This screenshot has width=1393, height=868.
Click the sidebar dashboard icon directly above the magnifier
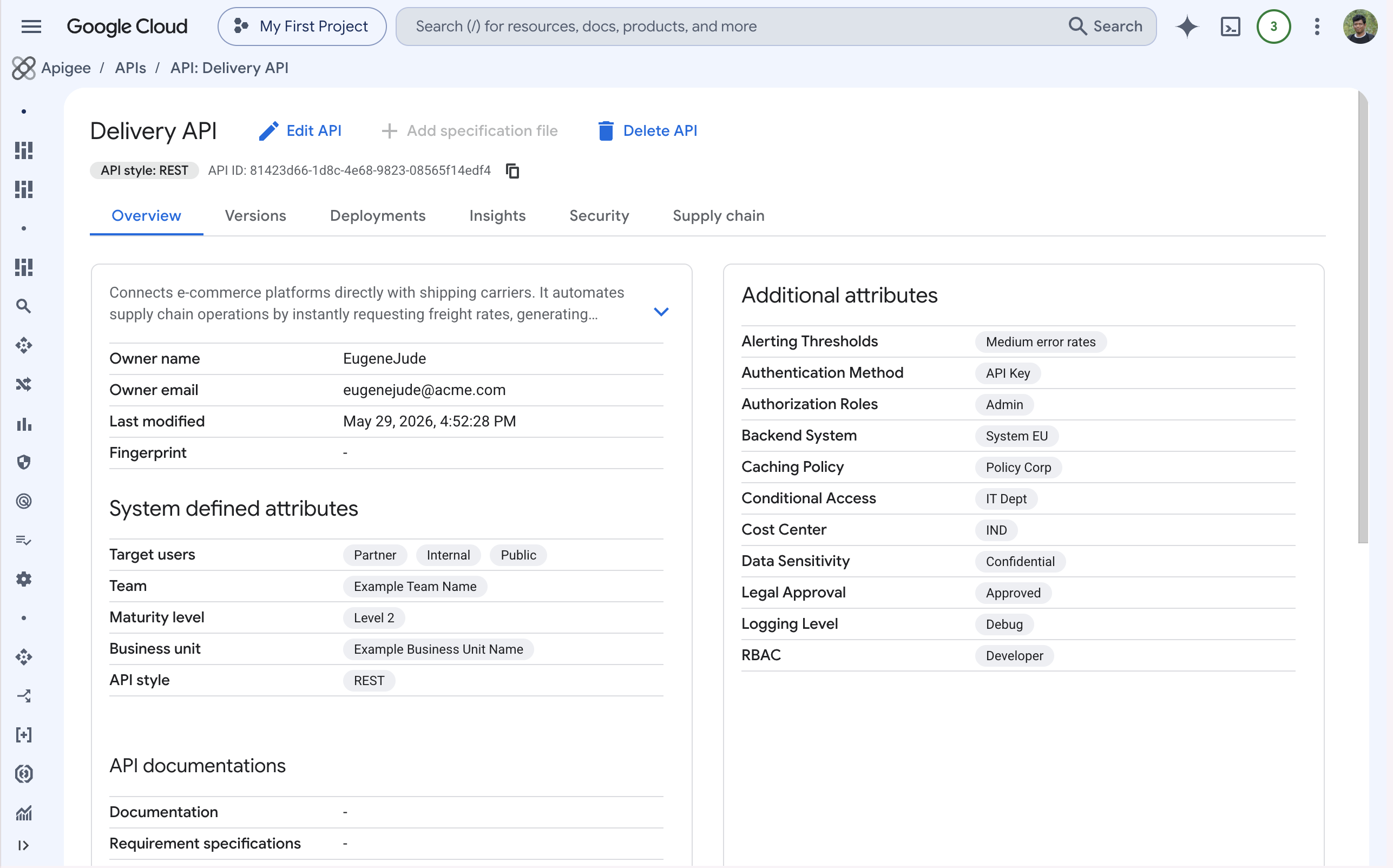23,267
